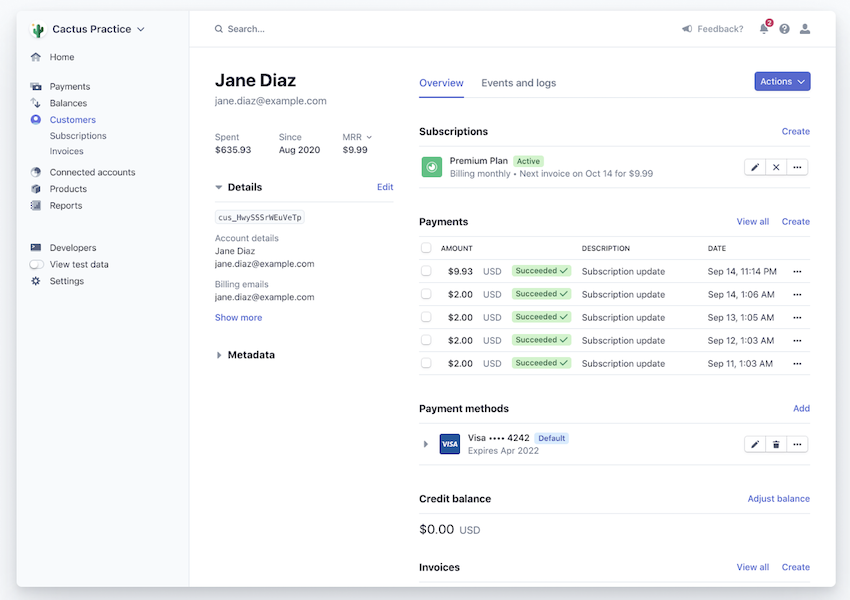Edit the Visa payment method pencil icon
This screenshot has width=850, height=600.
[x=755, y=443]
